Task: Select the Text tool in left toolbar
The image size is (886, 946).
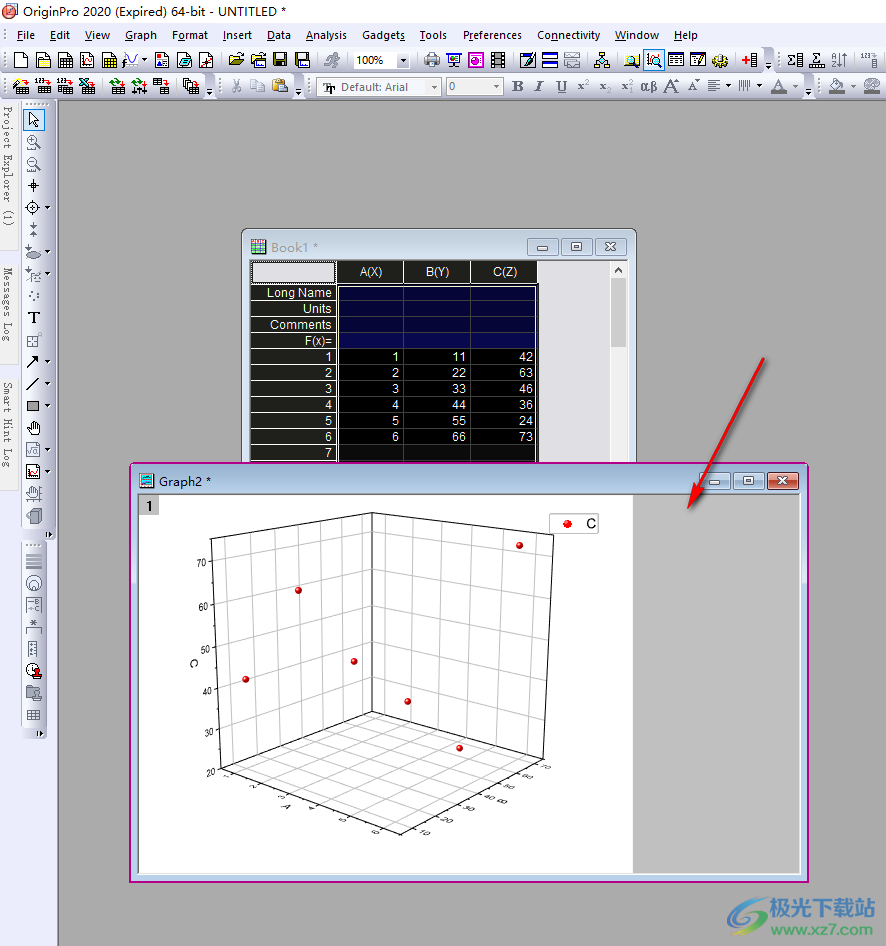Action: click(x=33, y=318)
